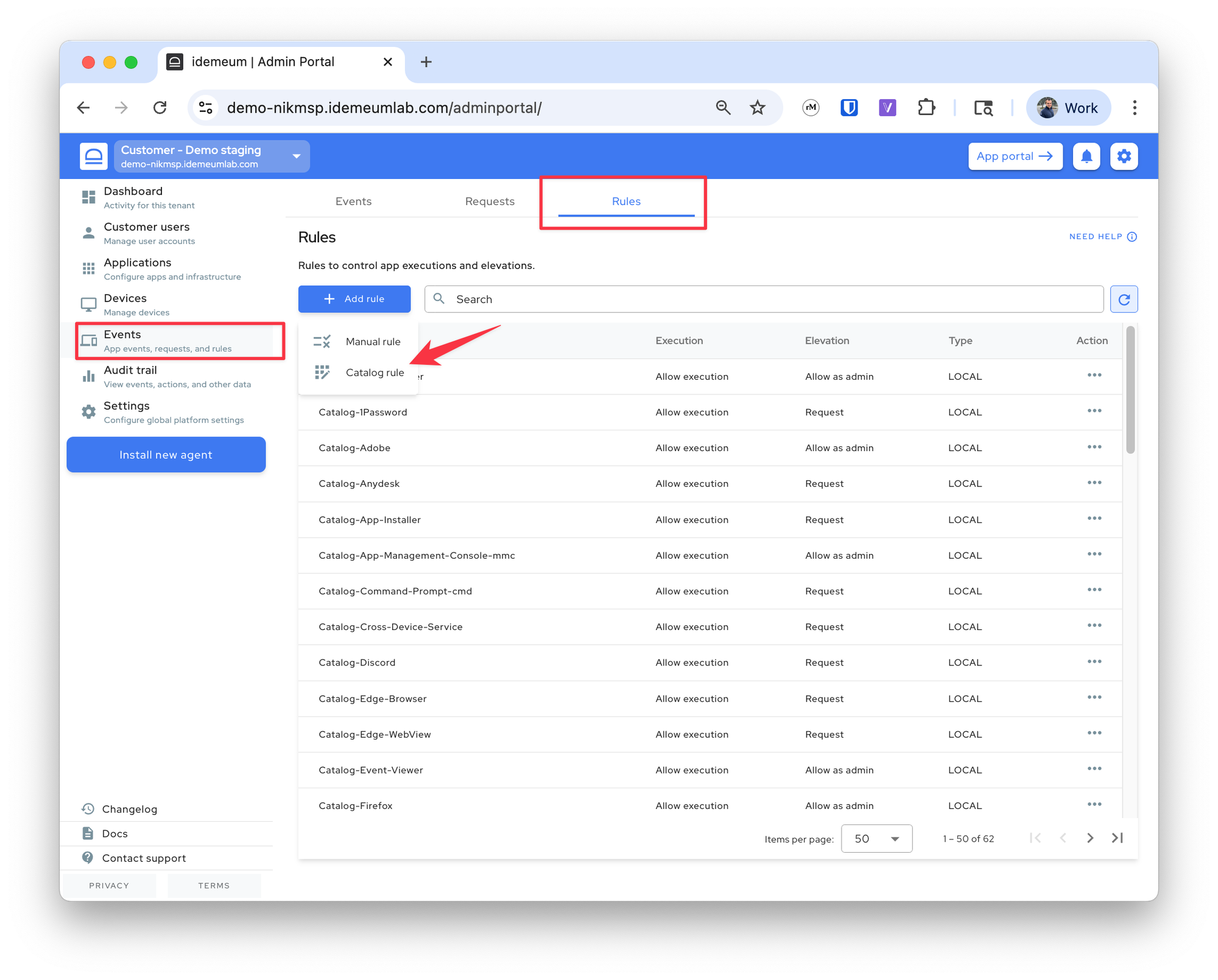Click the Execution column header
Screen dimensions: 1218x980
point(679,341)
